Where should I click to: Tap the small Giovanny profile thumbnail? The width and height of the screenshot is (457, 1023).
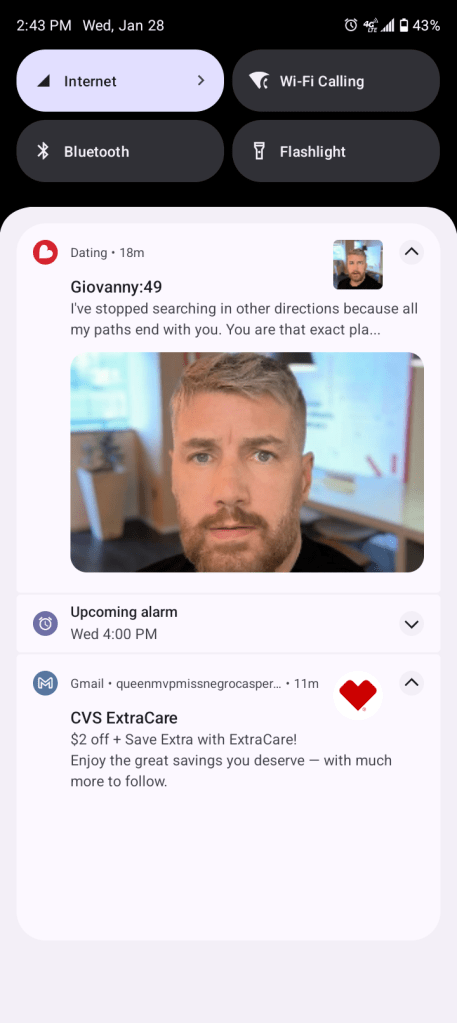pos(358,264)
